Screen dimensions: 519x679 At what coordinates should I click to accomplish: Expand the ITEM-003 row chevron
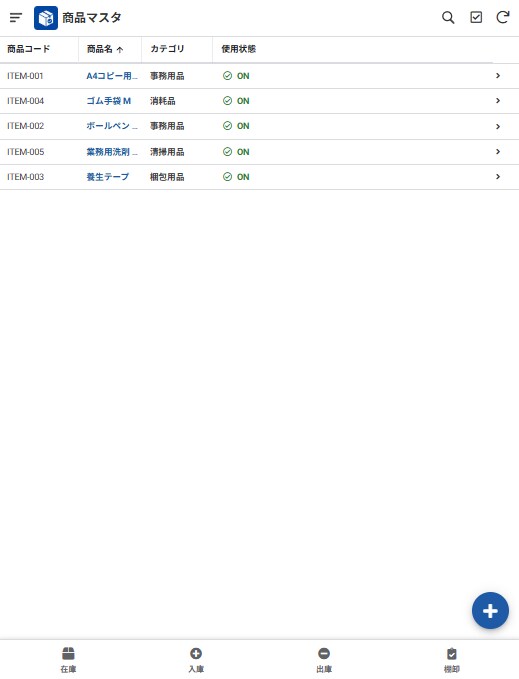(498, 177)
